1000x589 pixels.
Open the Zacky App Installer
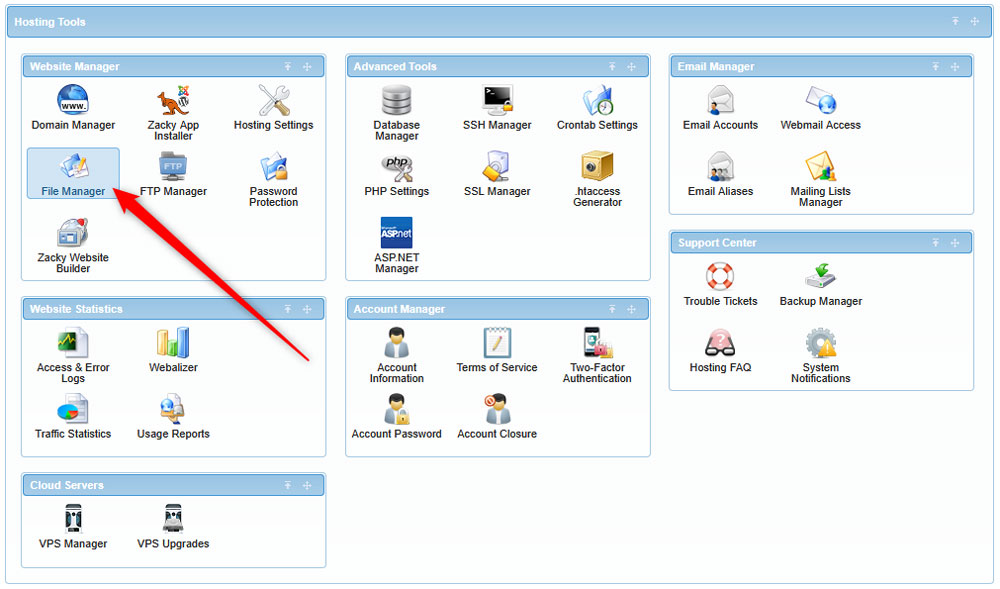[x=173, y=108]
